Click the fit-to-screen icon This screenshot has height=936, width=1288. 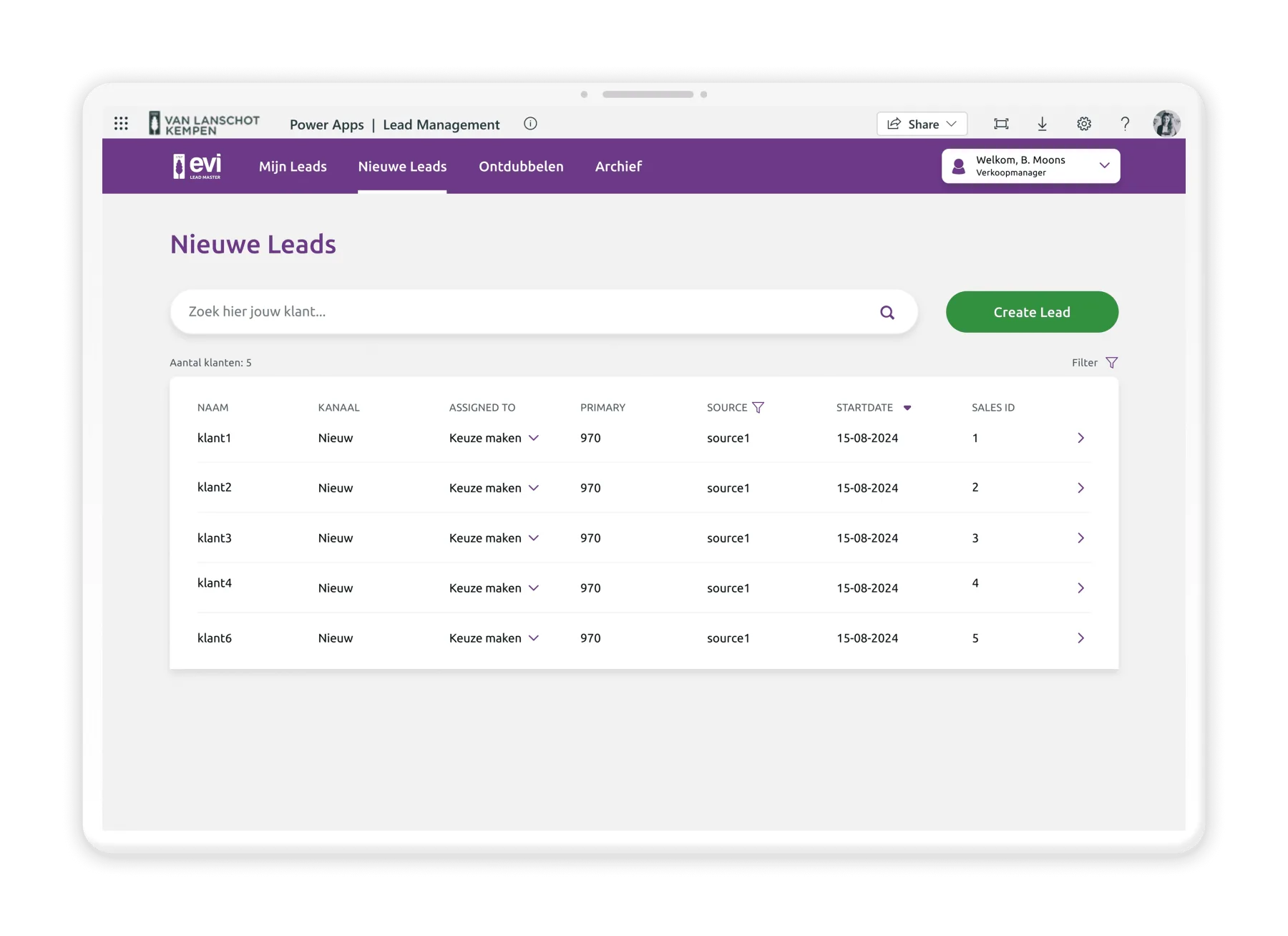click(1001, 124)
